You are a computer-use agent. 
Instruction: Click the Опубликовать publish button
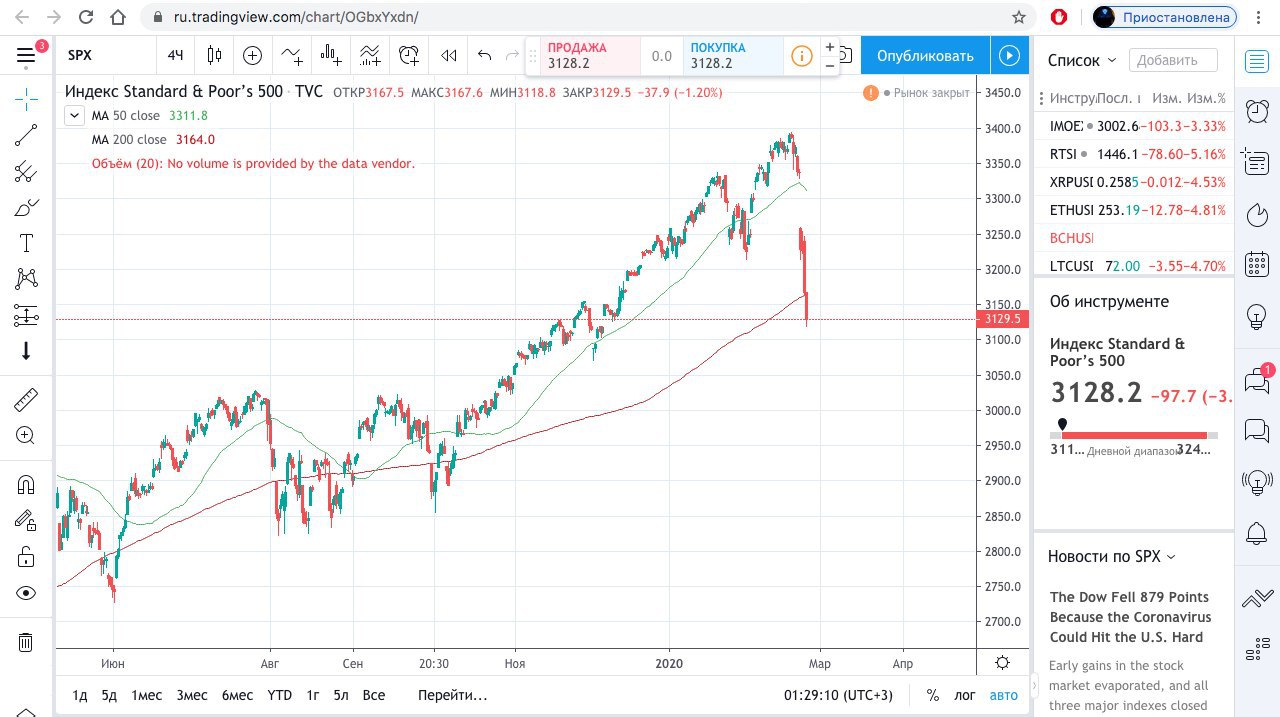925,56
